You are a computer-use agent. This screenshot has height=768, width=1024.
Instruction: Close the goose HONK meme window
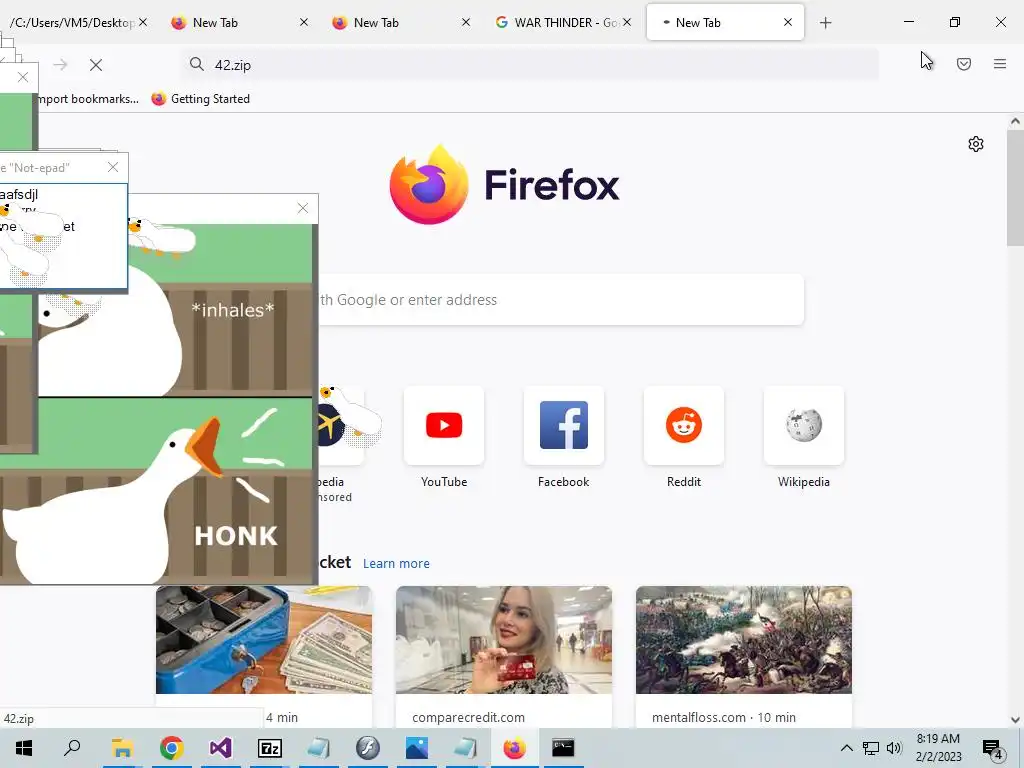tap(302, 208)
